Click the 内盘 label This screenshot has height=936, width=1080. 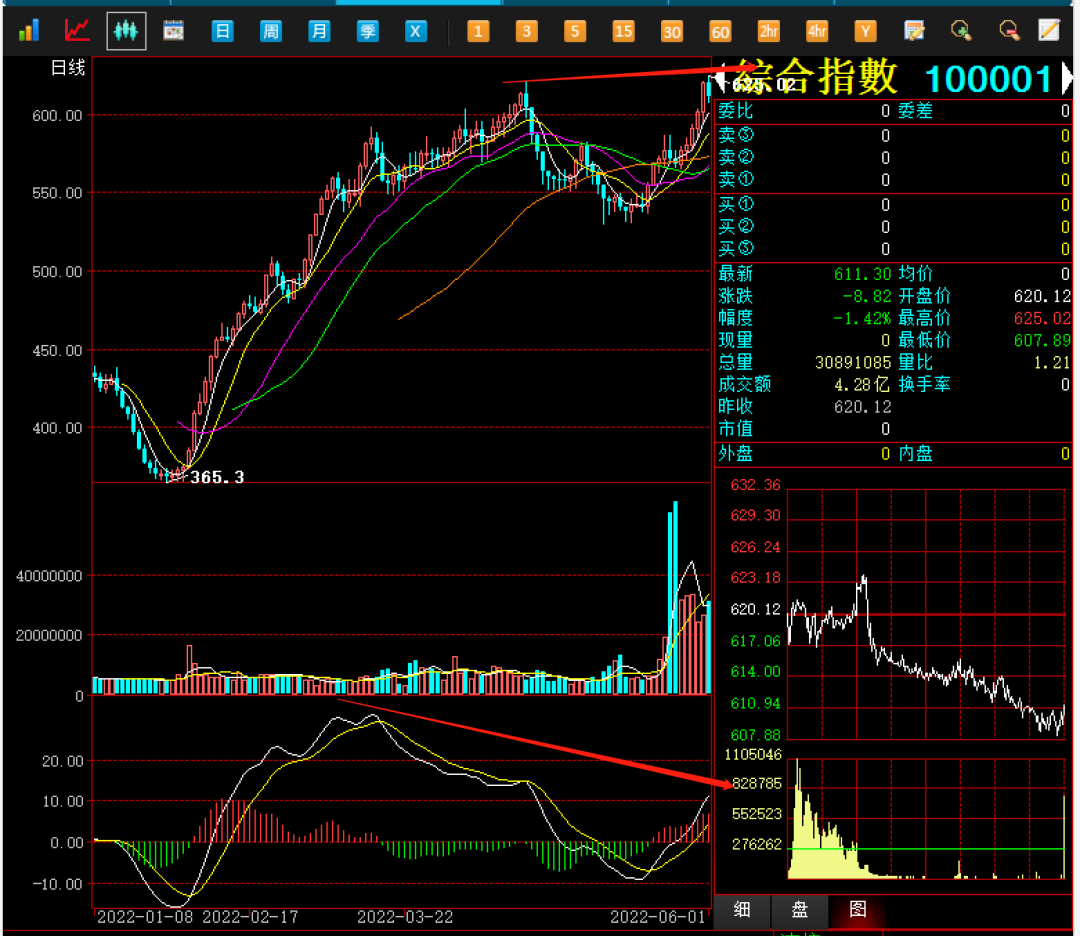click(x=915, y=453)
